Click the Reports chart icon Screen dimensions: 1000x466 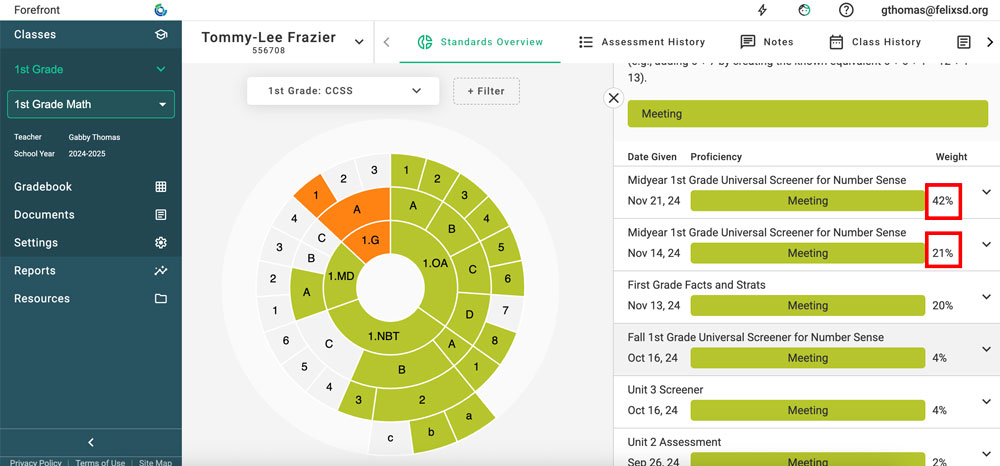pos(161,271)
